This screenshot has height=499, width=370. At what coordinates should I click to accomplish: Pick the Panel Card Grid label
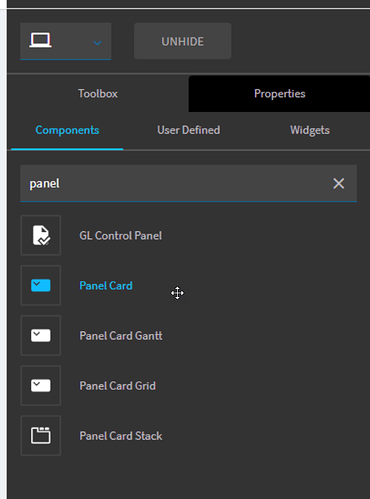(x=117, y=386)
